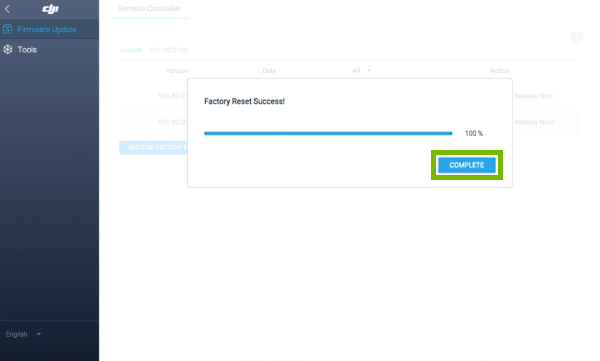Click the Current label

(x=130, y=50)
